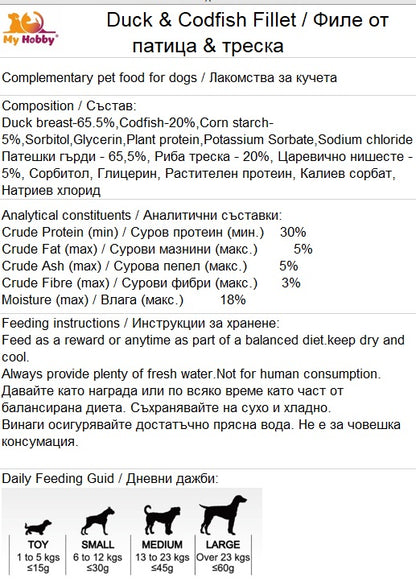Click the Crude Fibre 3% value
Image resolution: width=416 pixels, height=582 pixels.
tap(291, 283)
